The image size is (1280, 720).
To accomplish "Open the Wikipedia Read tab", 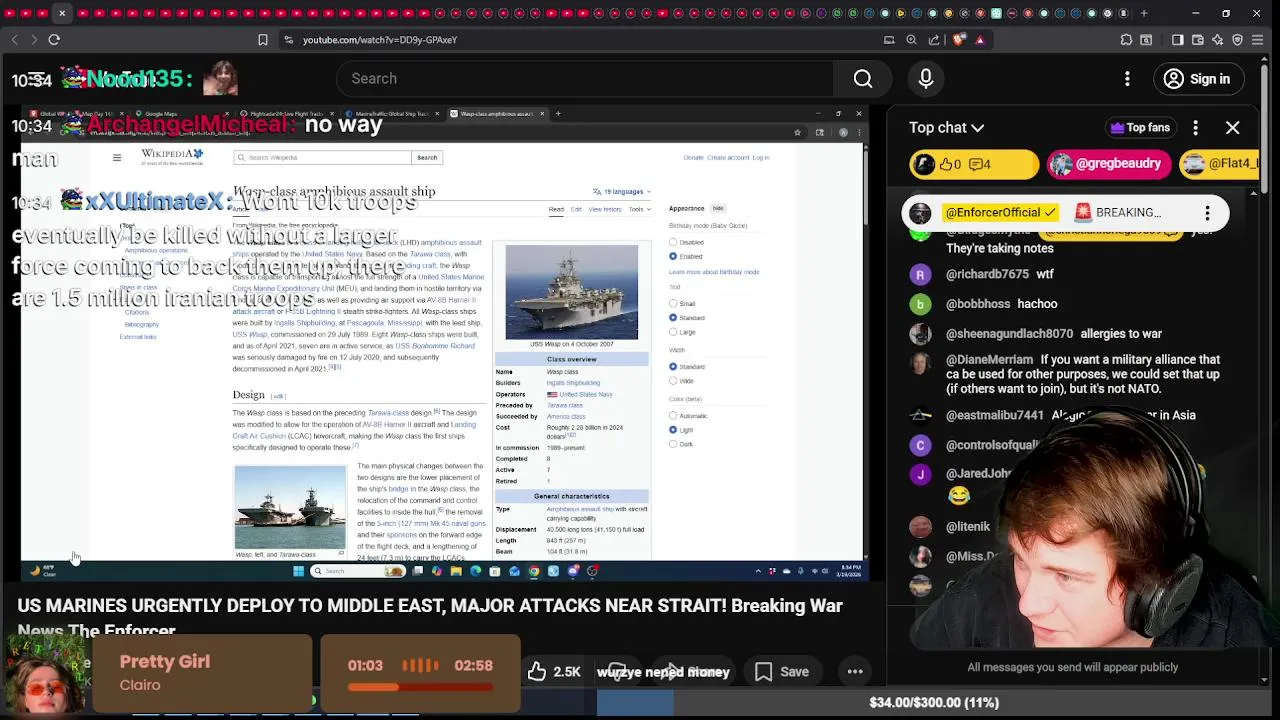I will point(556,209).
